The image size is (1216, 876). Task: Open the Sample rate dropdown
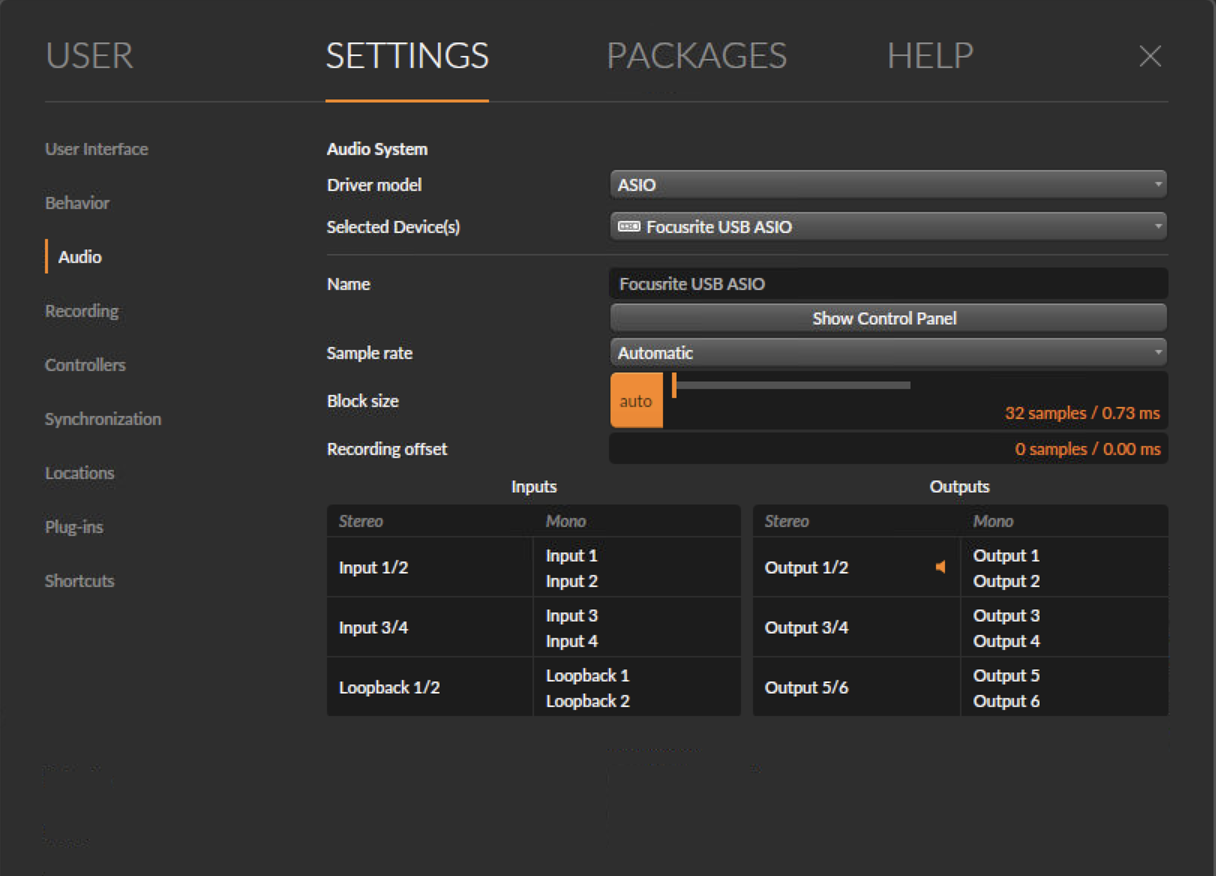pos(888,352)
